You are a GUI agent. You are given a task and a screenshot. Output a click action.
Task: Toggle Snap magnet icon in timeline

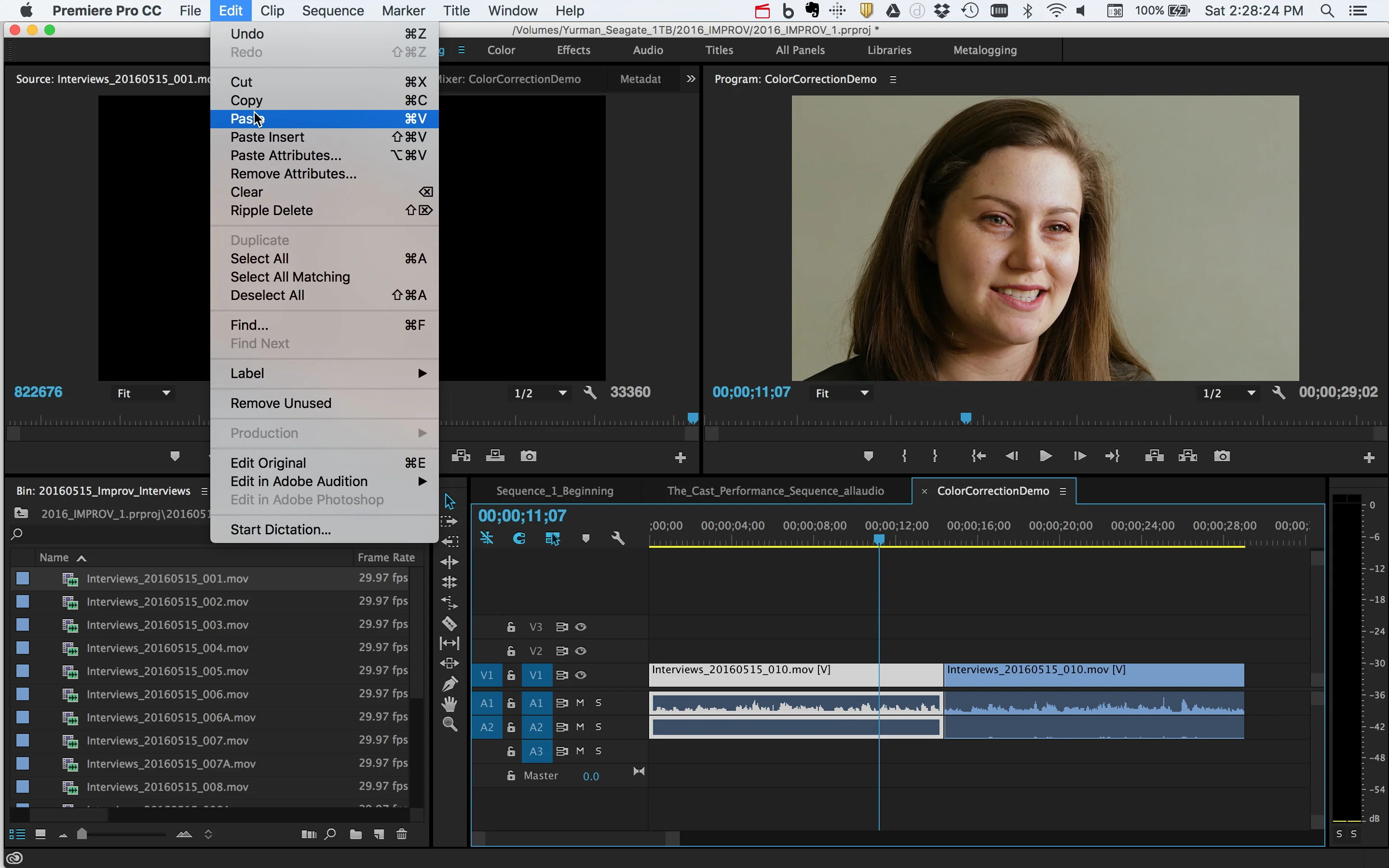coord(519,539)
